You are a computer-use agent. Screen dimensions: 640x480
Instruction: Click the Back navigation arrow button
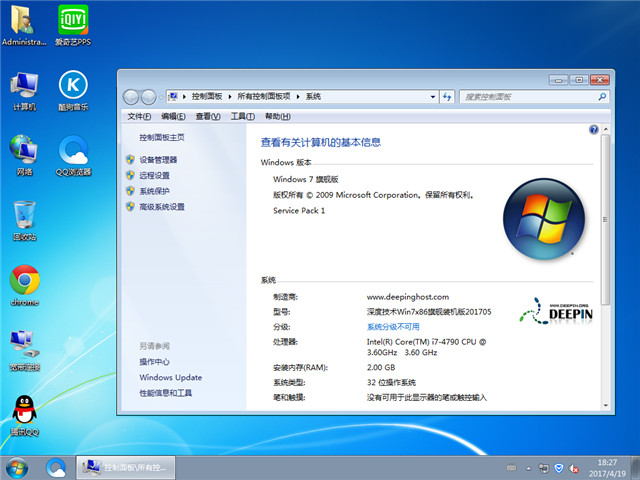coord(131,97)
